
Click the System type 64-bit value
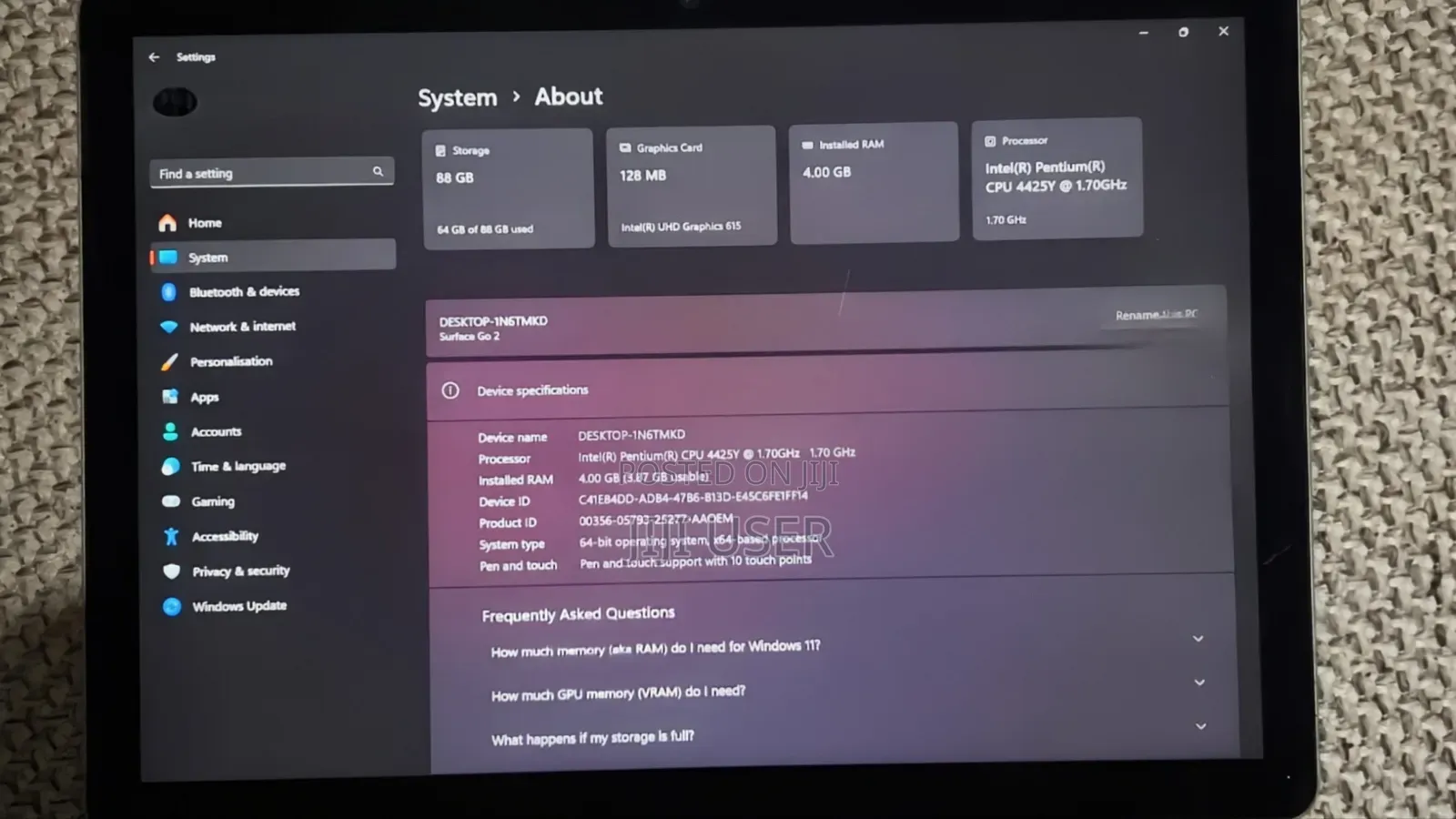[699, 541]
